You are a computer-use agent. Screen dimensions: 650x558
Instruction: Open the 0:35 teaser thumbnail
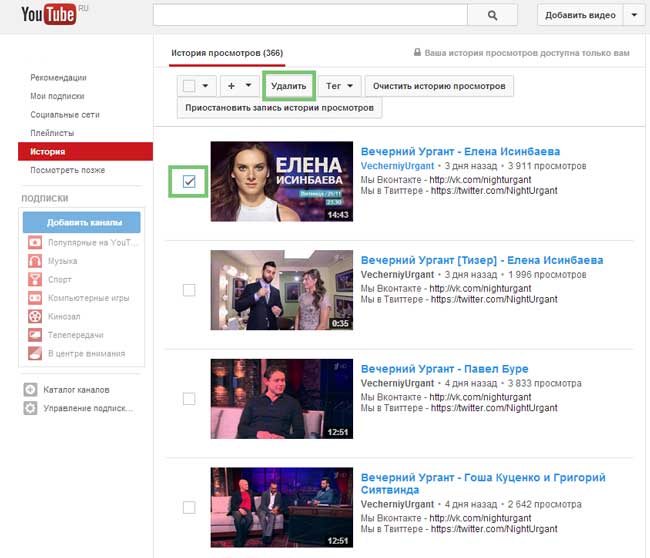[282, 290]
